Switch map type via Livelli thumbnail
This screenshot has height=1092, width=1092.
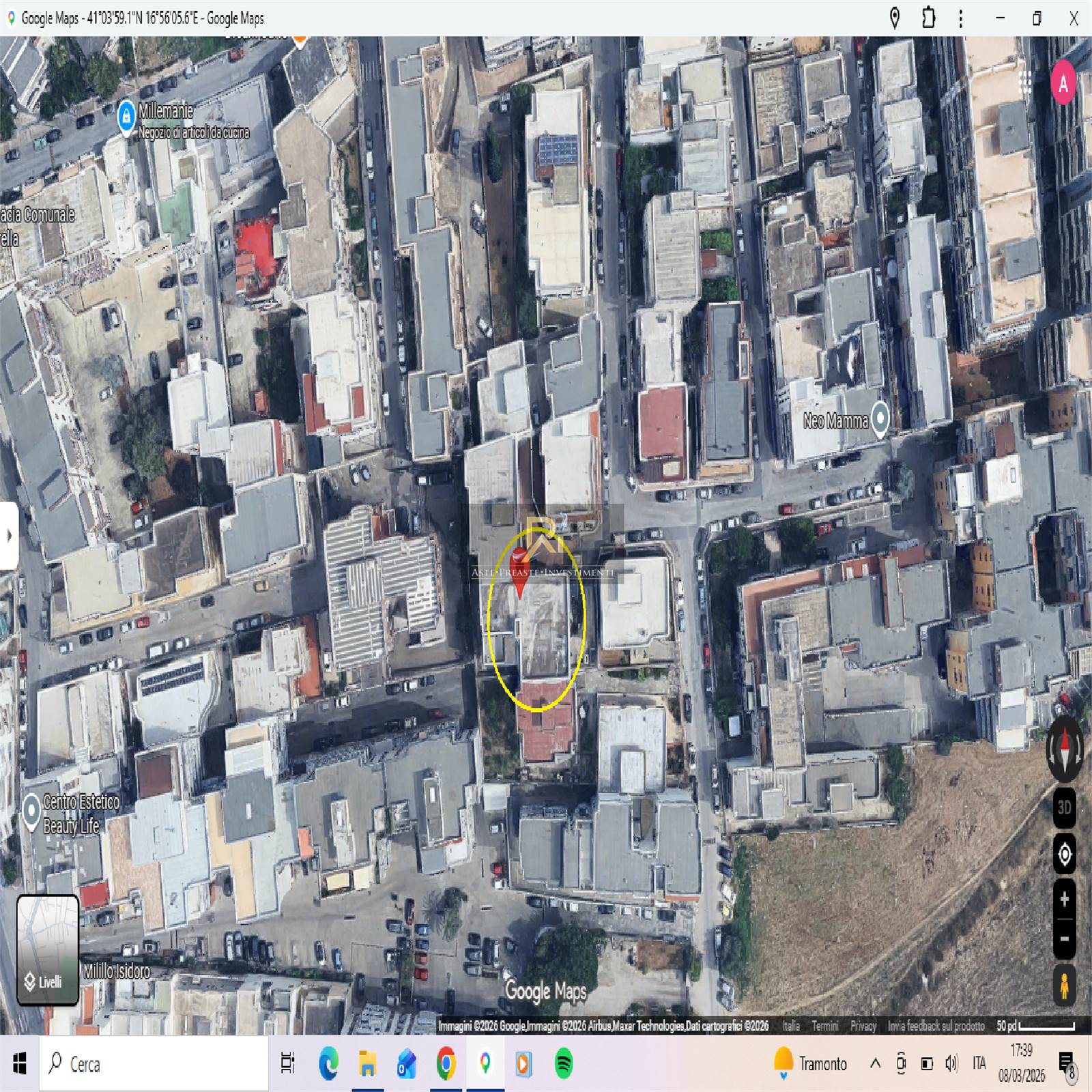[48, 950]
